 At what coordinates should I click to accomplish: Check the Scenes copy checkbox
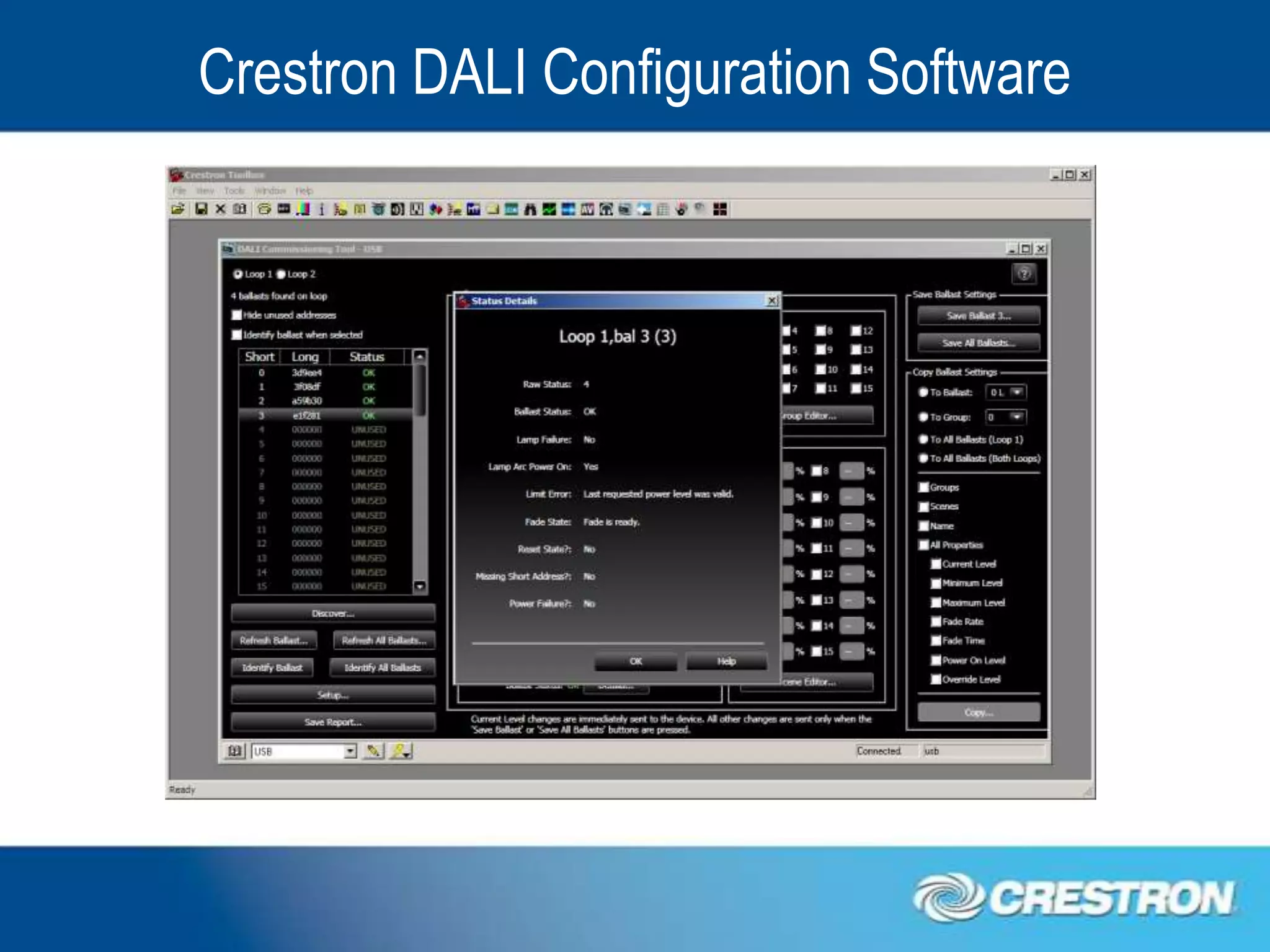click(924, 506)
